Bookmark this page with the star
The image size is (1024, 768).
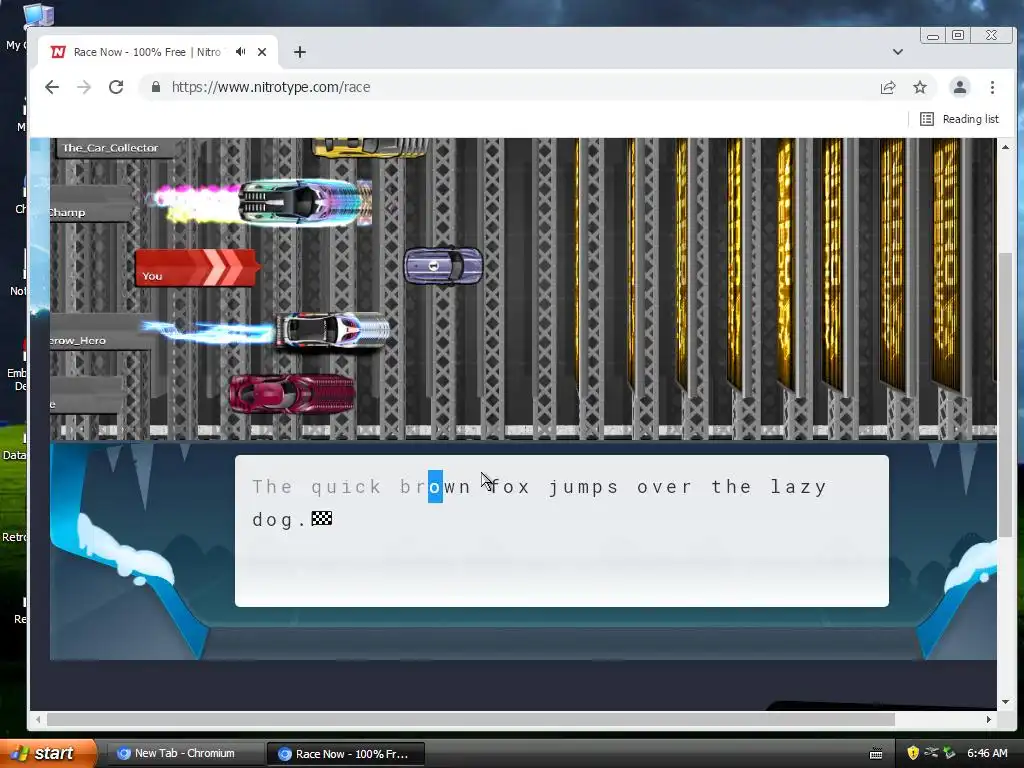click(x=920, y=88)
